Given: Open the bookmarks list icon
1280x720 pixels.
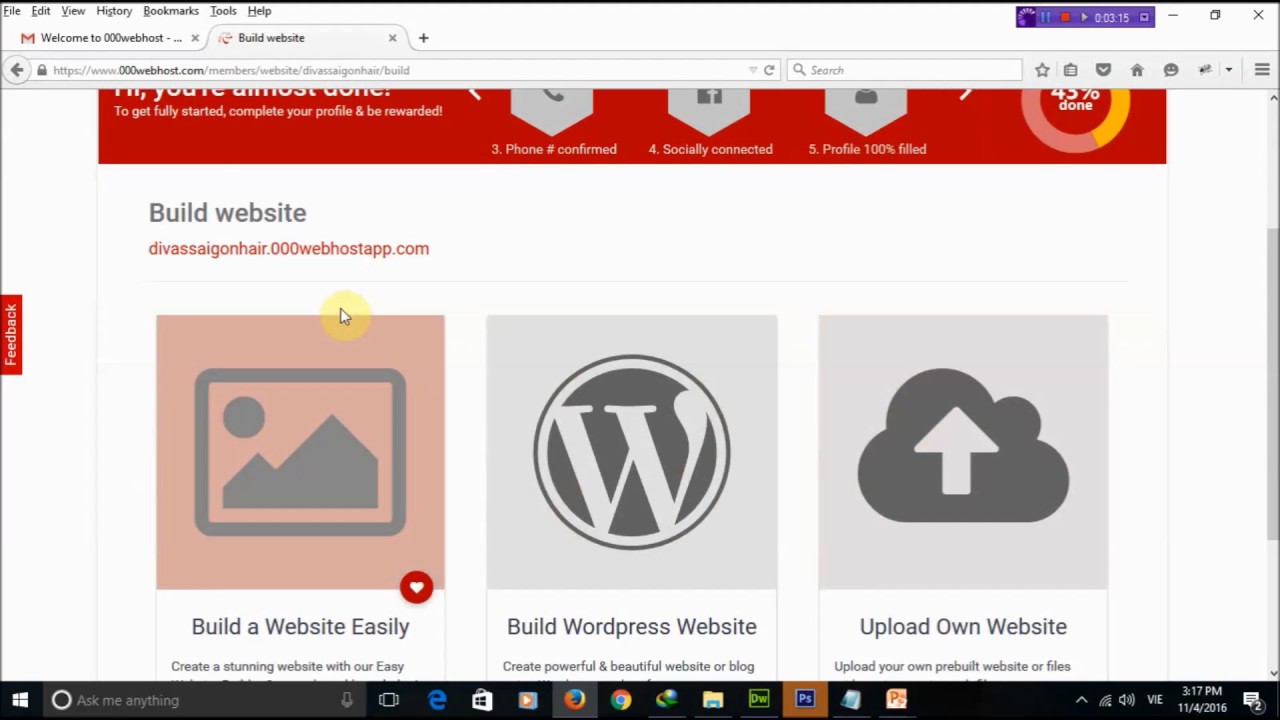Looking at the screenshot, I should (x=1071, y=70).
